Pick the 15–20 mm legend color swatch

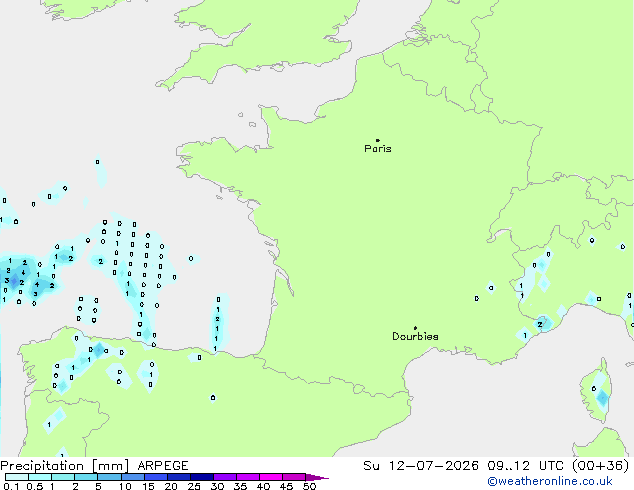[x=156, y=477]
